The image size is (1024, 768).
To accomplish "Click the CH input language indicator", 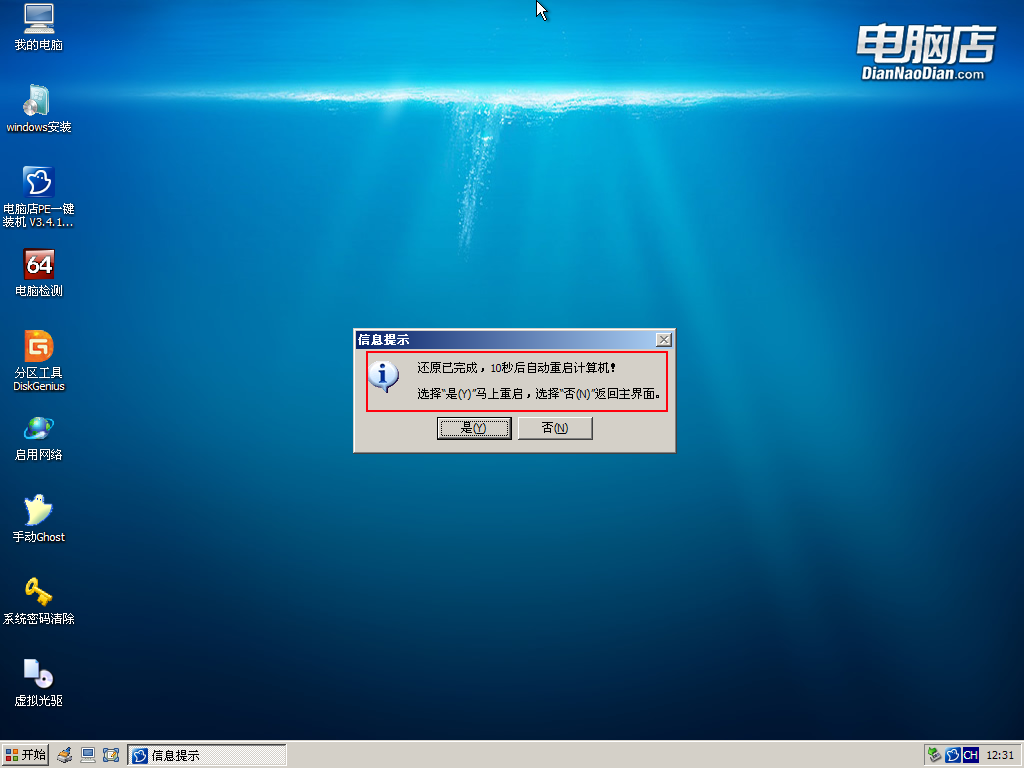I will tap(970, 755).
